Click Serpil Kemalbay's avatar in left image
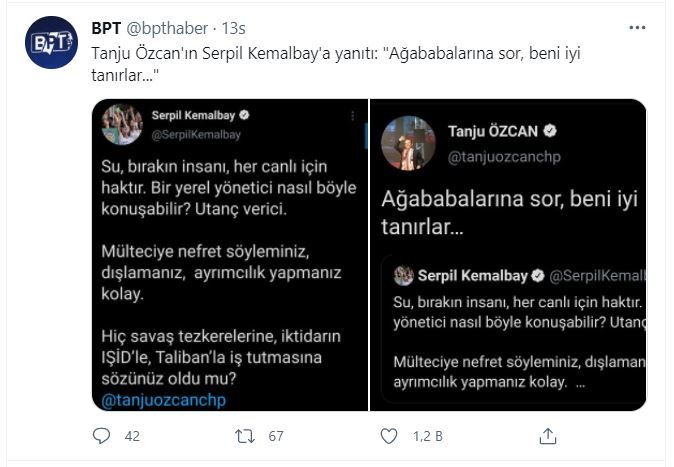Screen dimensions: 674x467 tap(122, 124)
